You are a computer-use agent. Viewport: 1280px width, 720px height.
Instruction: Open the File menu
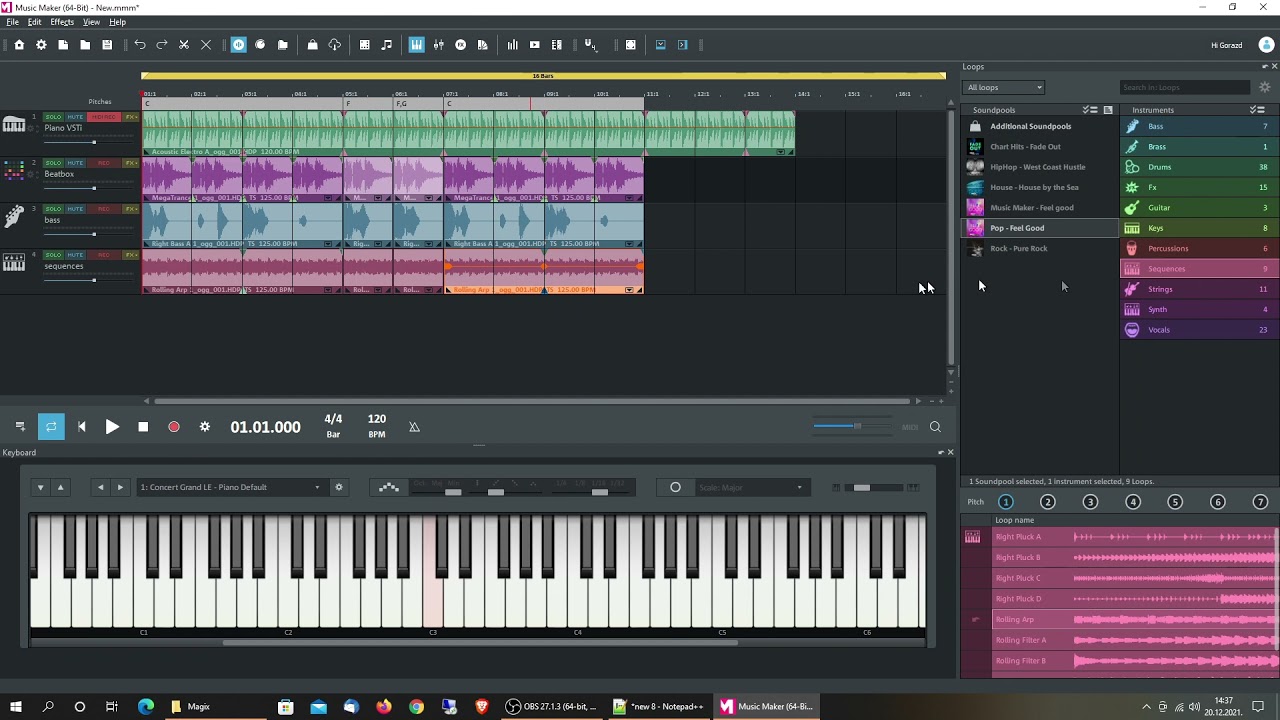click(x=12, y=22)
